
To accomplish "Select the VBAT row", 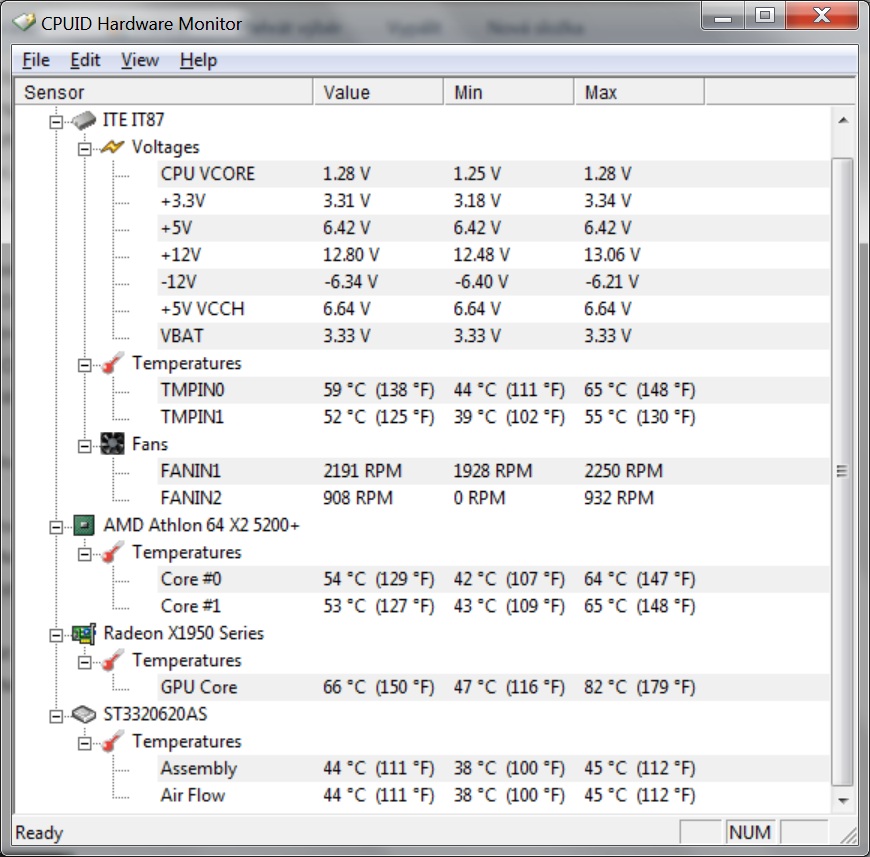I will point(493,336).
